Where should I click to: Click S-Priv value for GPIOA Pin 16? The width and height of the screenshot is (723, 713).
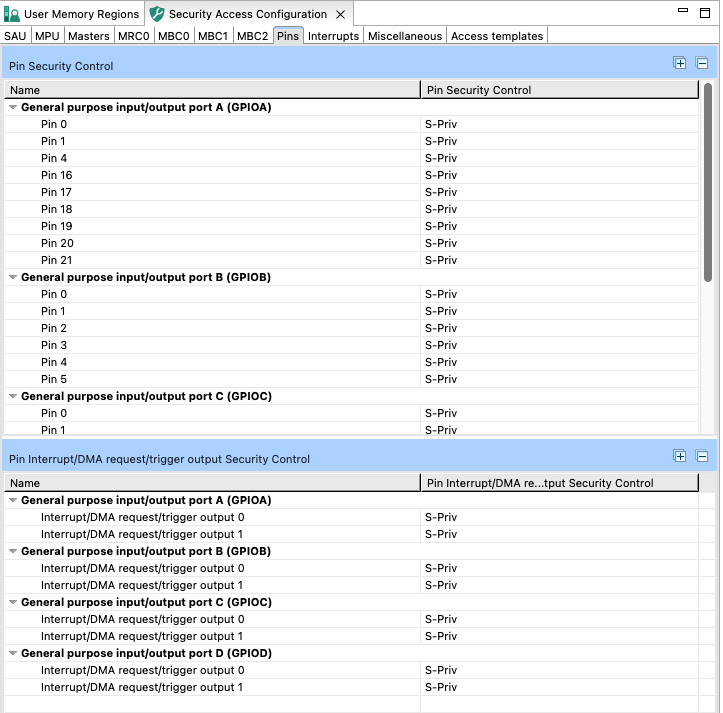tap(441, 175)
